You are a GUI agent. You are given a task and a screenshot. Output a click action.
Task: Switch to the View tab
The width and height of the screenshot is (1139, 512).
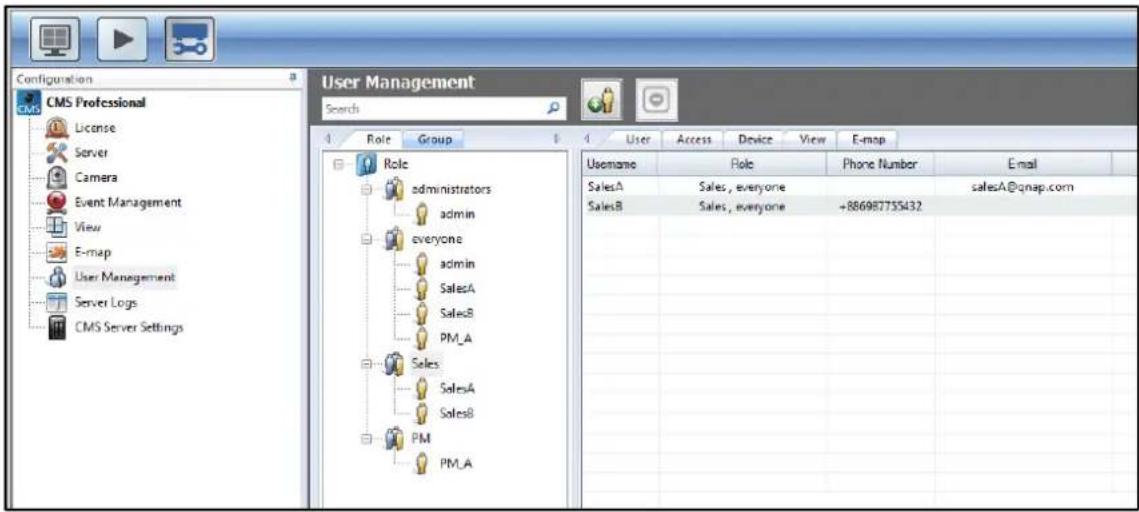[x=814, y=139]
